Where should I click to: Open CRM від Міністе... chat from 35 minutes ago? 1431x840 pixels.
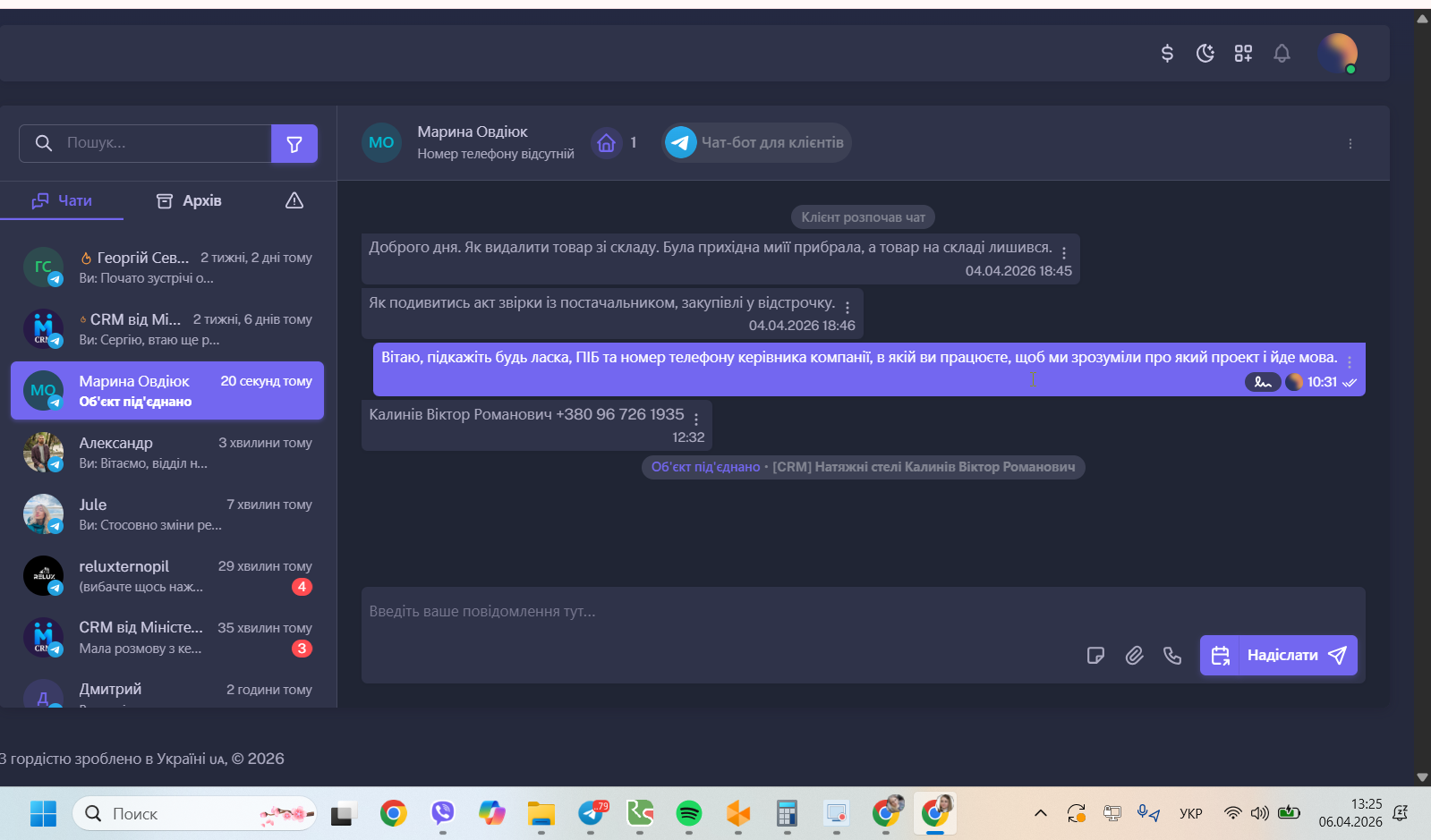click(x=167, y=638)
